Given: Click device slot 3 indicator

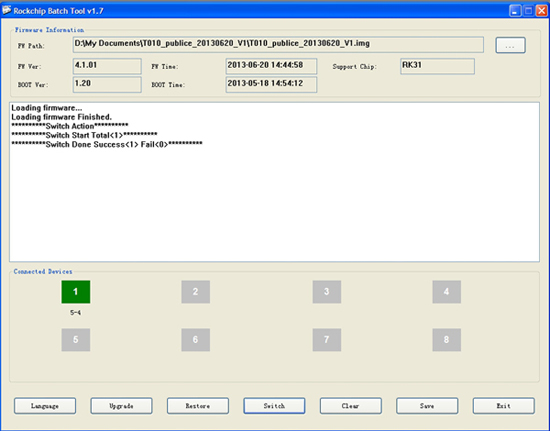Looking at the screenshot, I should (327, 292).
